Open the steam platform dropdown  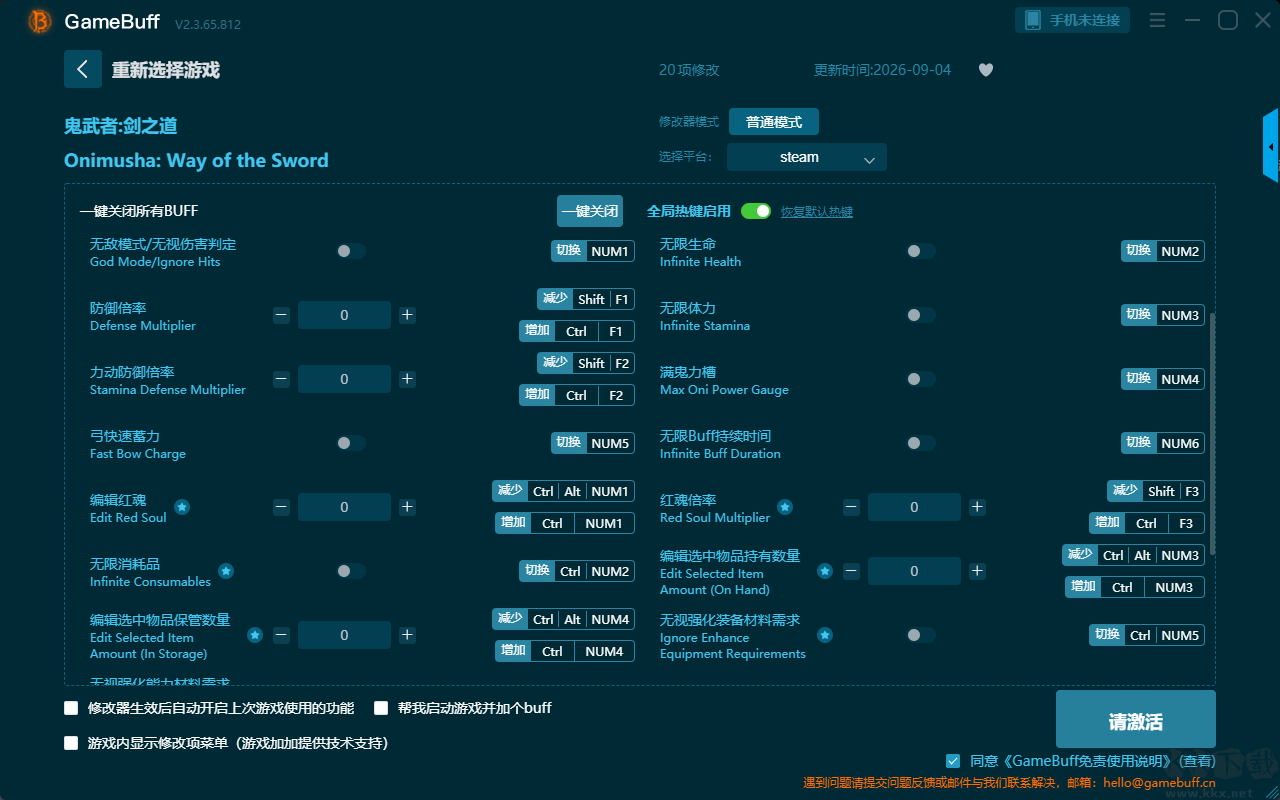coord(807,157)
